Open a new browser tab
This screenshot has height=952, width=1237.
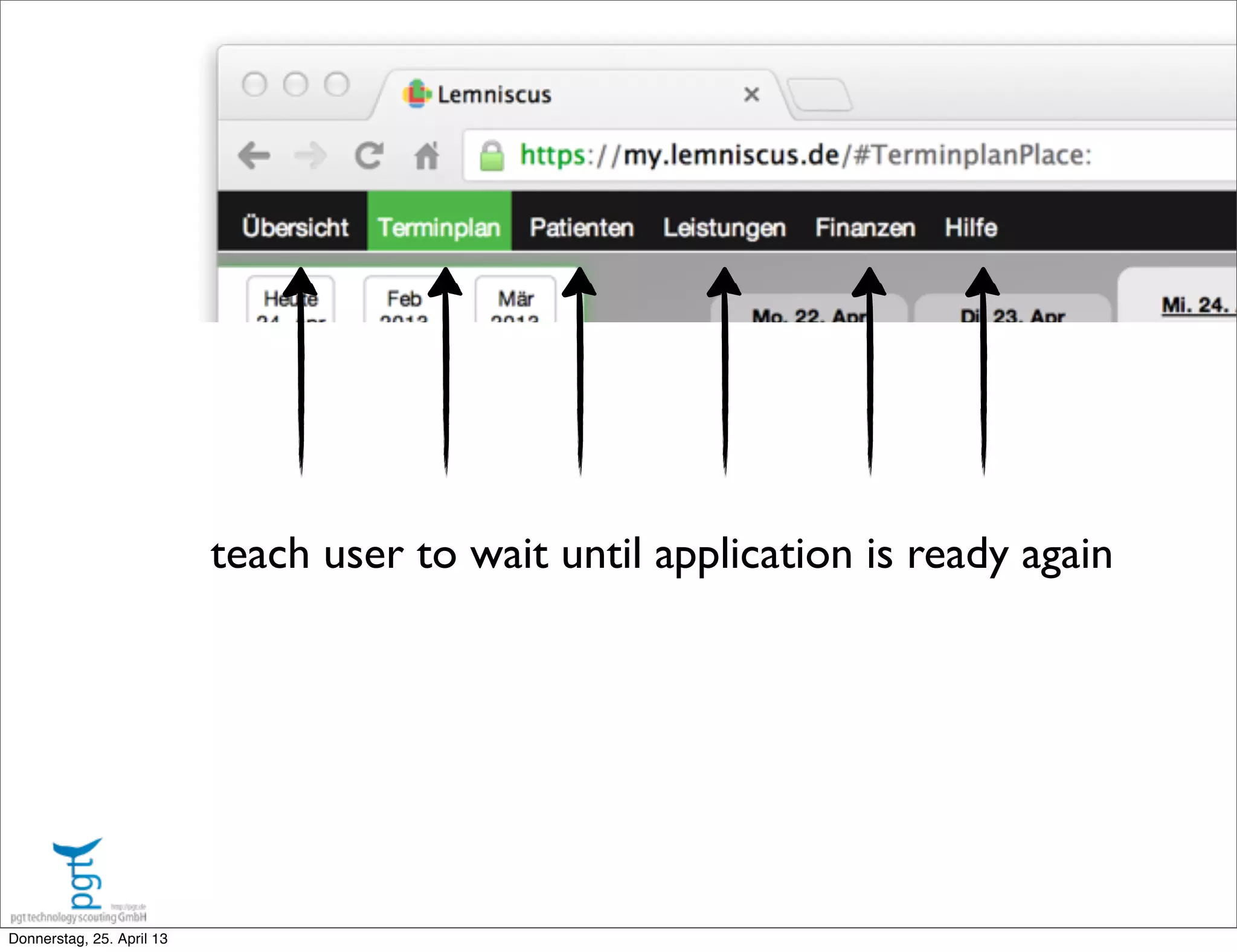pyautogui.click(x=820, y=95)
